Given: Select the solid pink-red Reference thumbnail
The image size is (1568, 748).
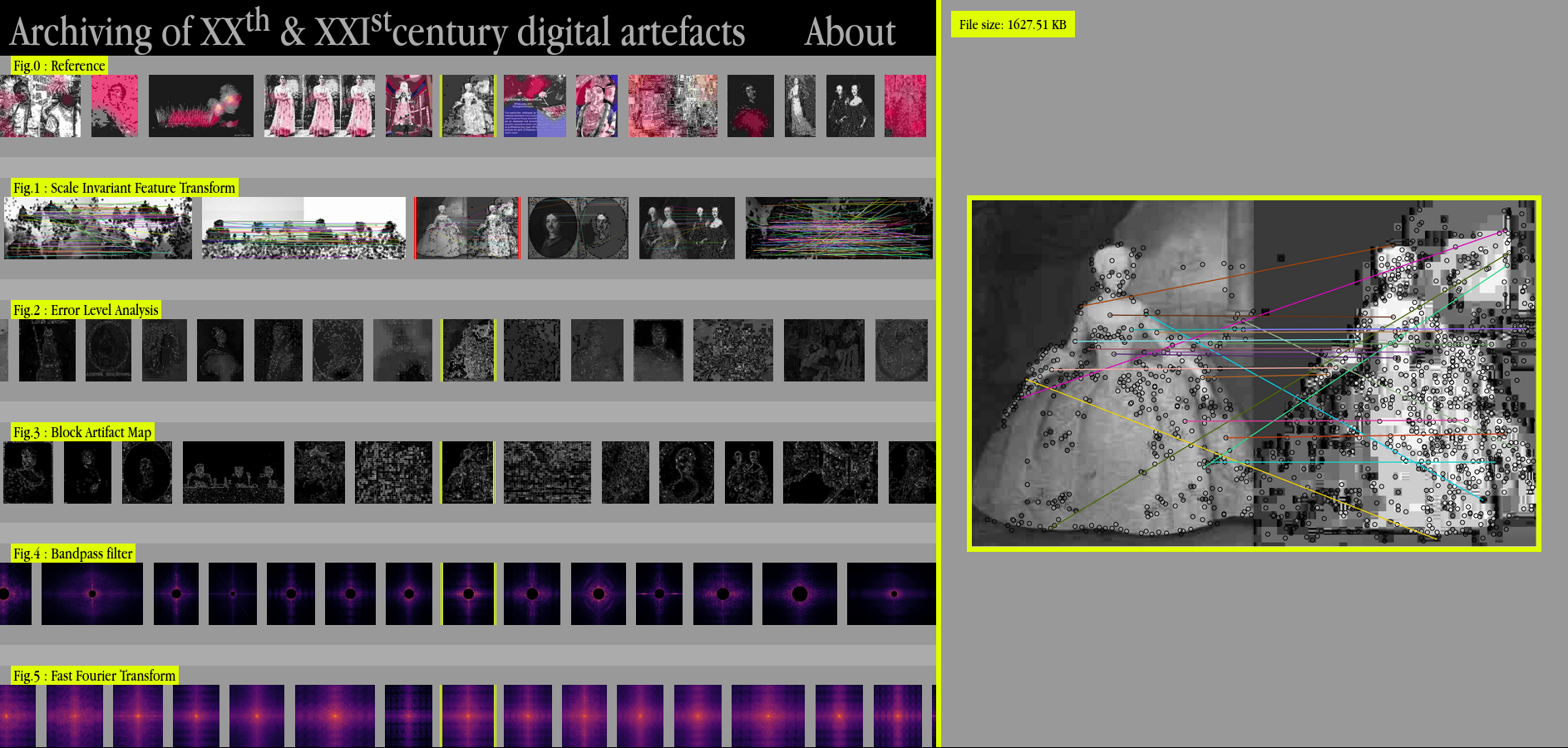Looking at the screenshot, I should coord(905,106).
